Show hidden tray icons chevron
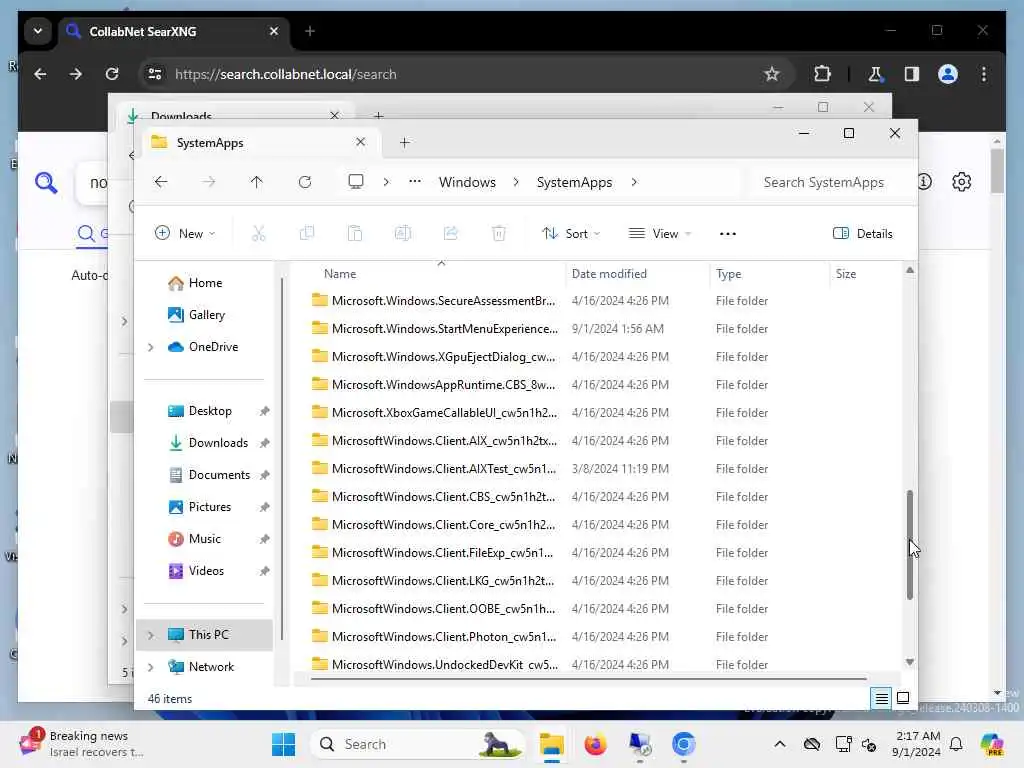 (x=780, y=744)
